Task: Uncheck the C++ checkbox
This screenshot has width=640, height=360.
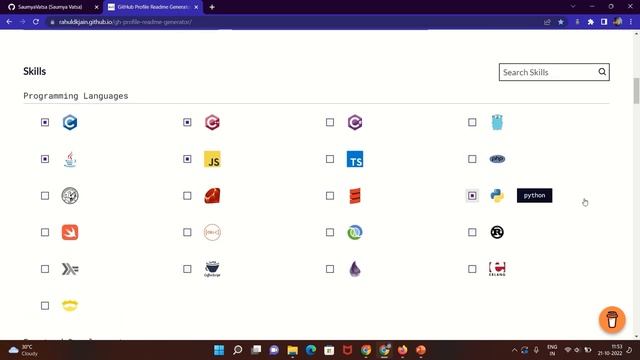Action: click(187, 122)
